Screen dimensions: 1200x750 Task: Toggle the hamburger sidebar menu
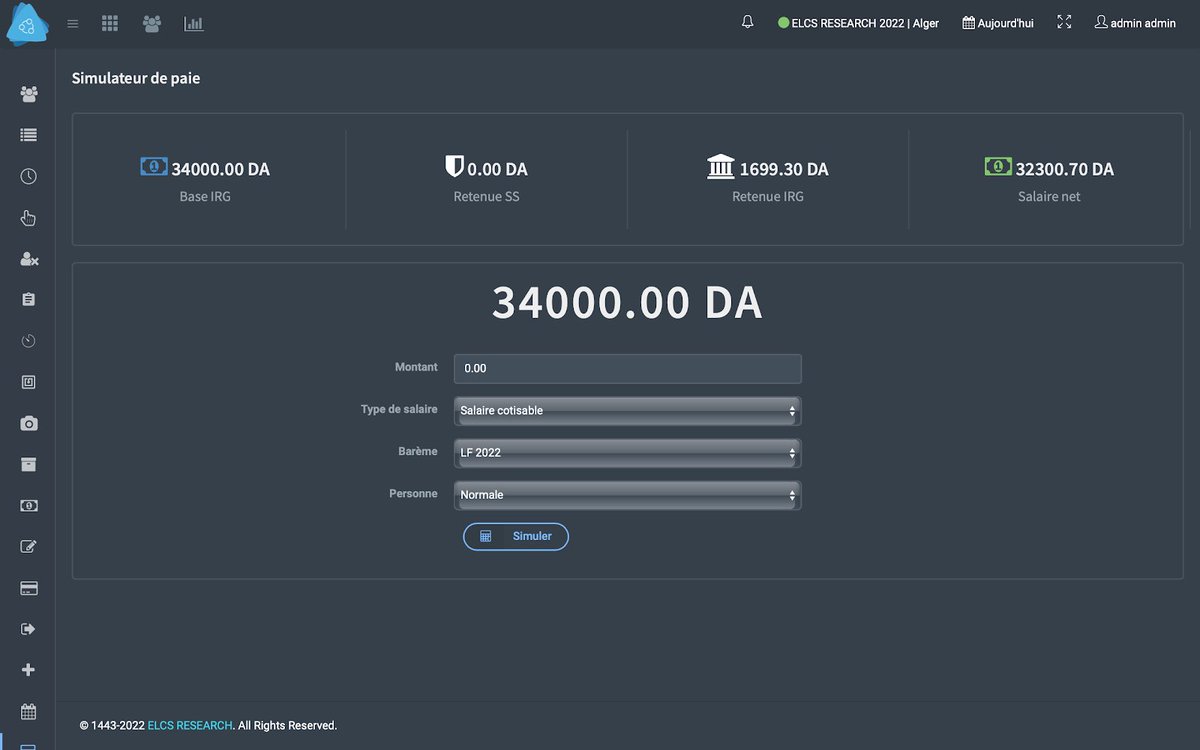coord(73,23)
